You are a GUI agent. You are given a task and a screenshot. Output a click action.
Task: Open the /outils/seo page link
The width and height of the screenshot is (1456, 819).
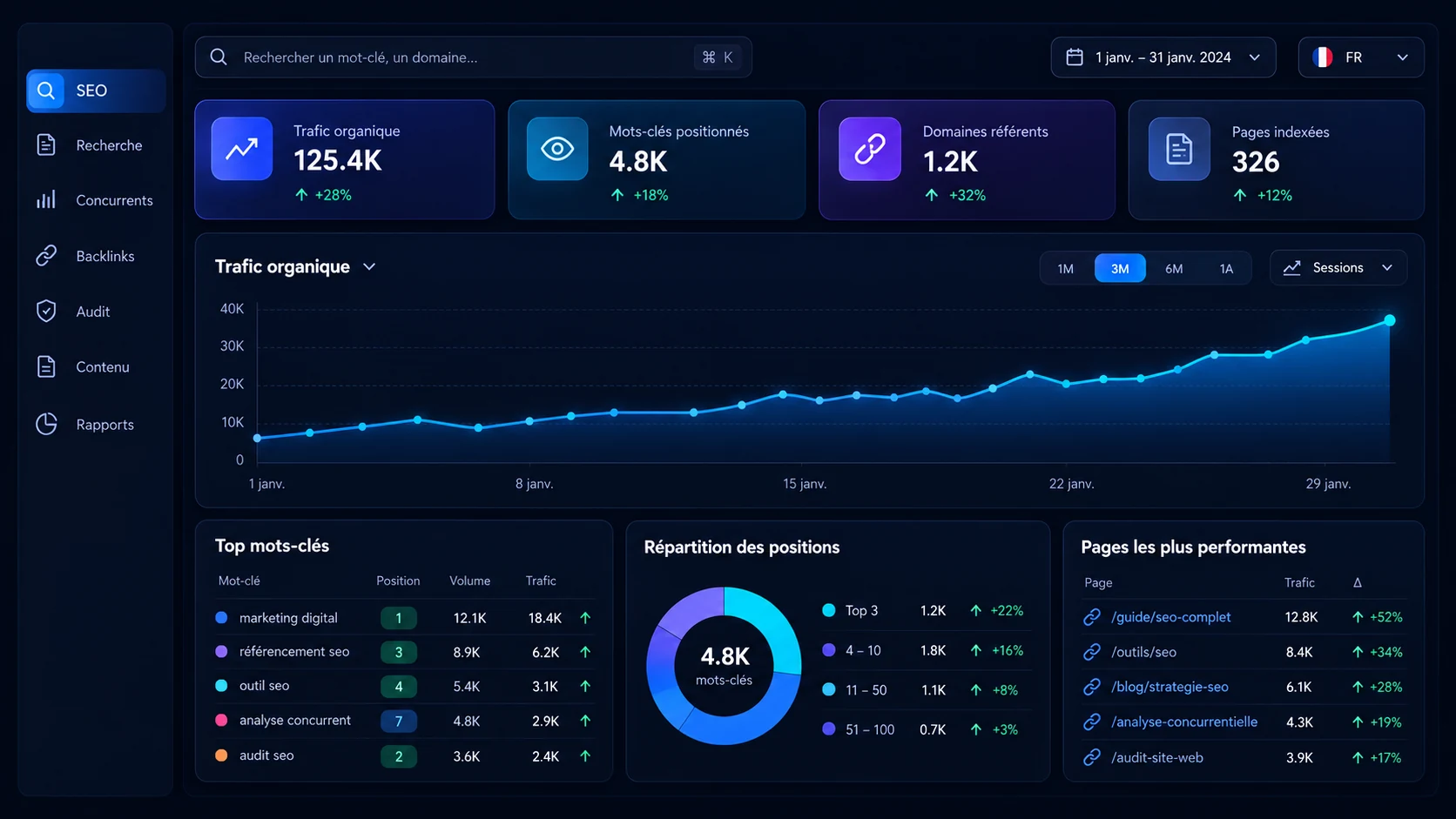point(1143,652)
